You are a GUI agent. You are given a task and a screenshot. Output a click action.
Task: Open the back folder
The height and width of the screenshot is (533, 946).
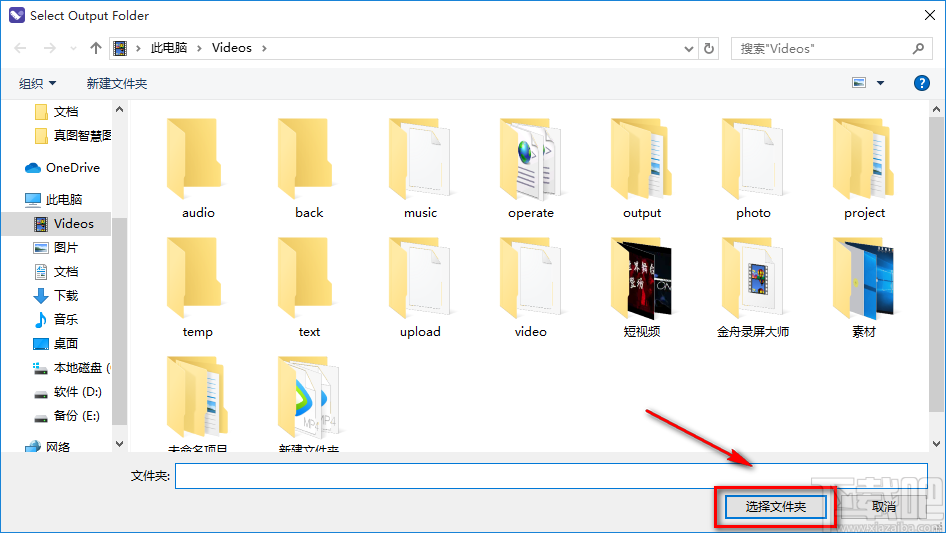pos(309,169)
